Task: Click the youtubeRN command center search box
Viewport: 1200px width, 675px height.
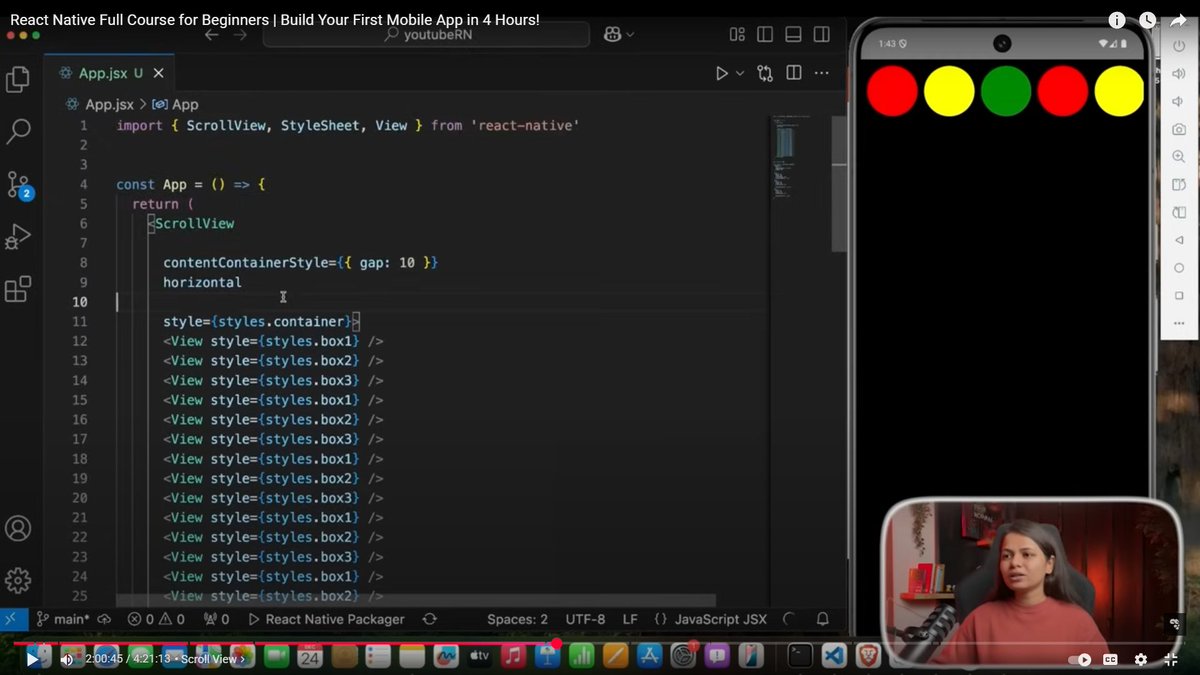Action: (426, 34)
